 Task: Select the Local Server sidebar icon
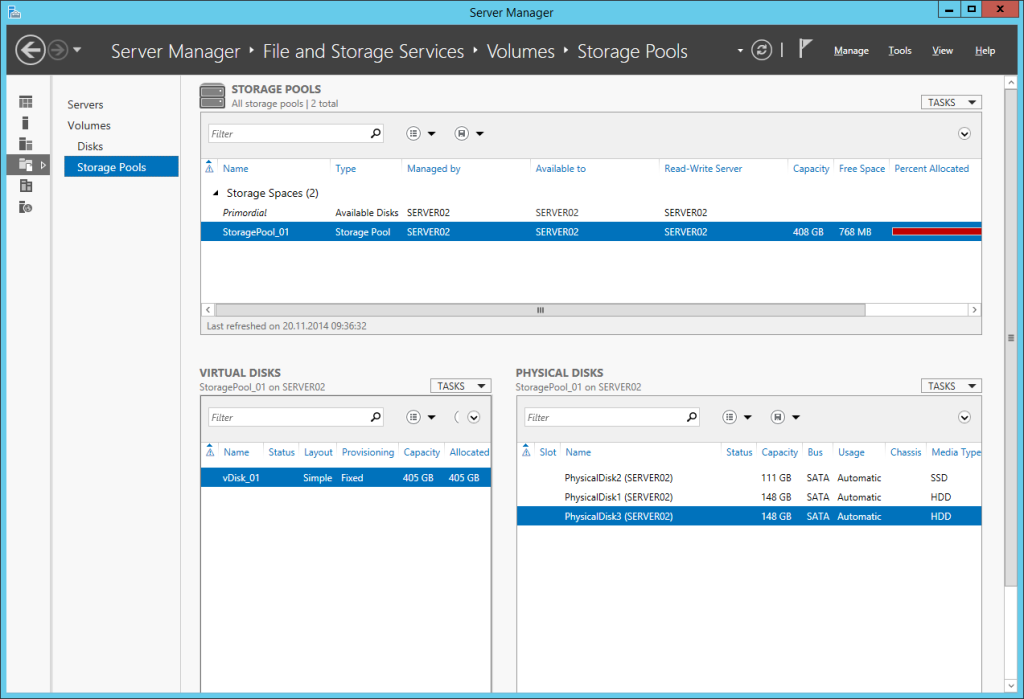(25, 123)
